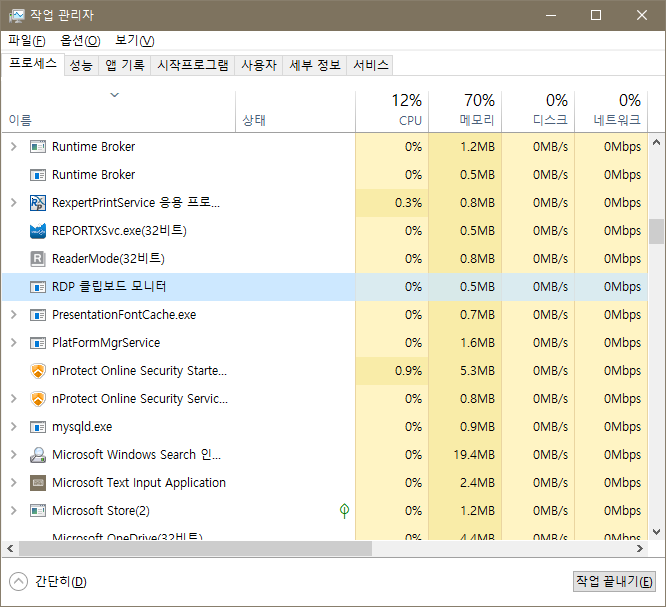
Task: Select the PlatFormMgrService row name
Action: pyautogui.click(x=106, y=343)
